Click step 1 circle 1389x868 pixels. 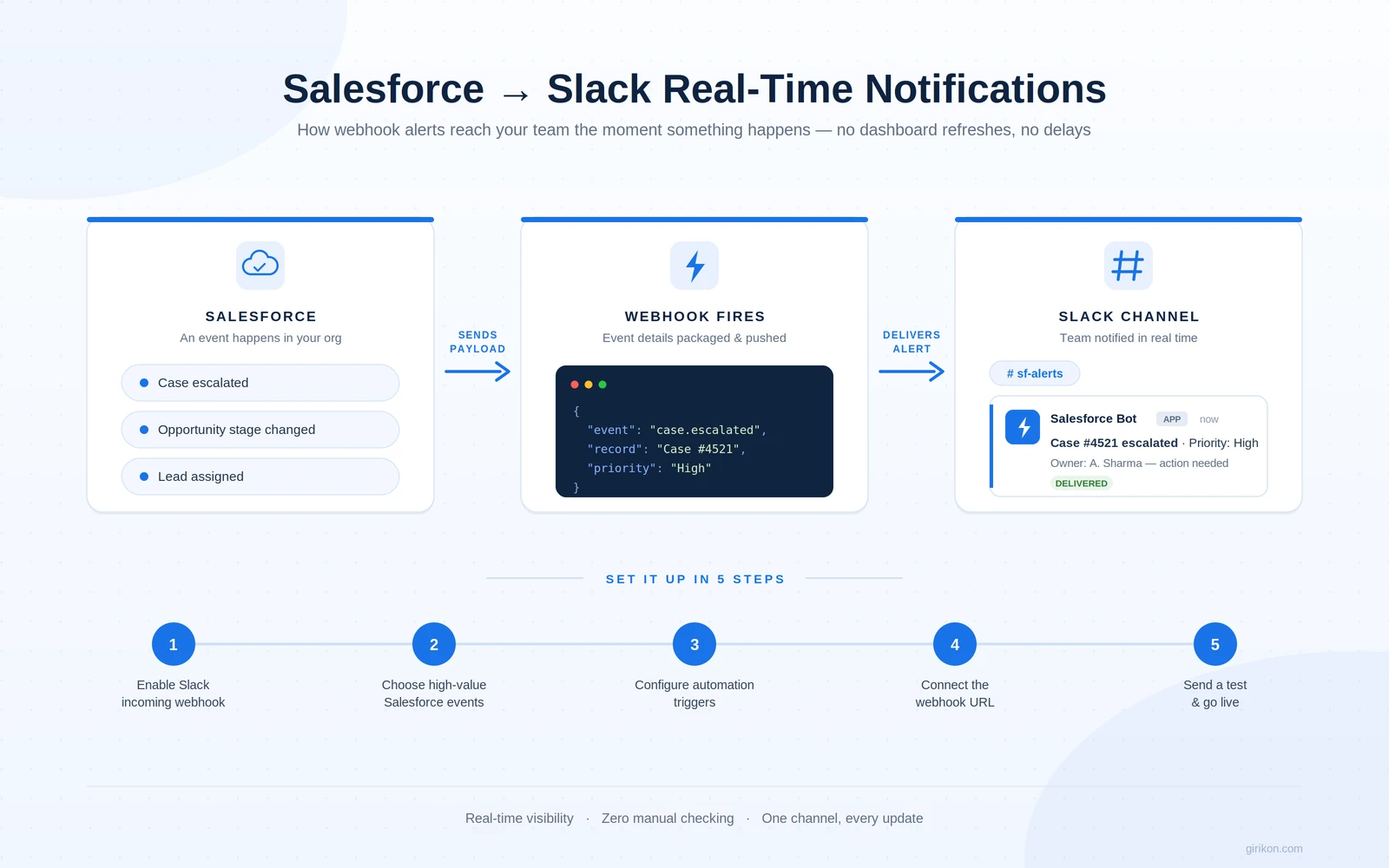click(174, 644)
